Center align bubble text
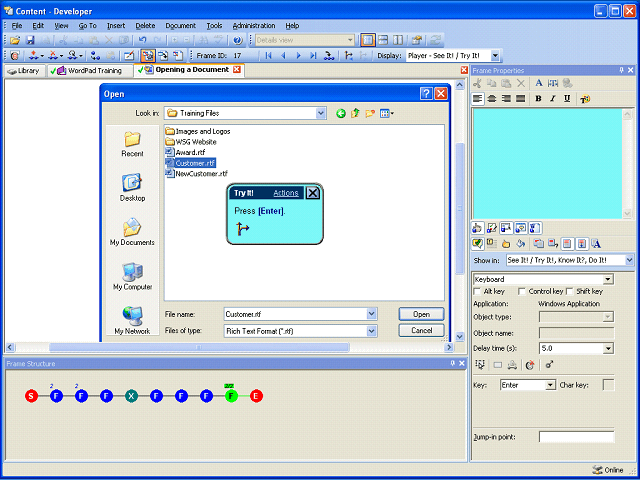This screenshot has width=640, height=480. tap(492, 99)
